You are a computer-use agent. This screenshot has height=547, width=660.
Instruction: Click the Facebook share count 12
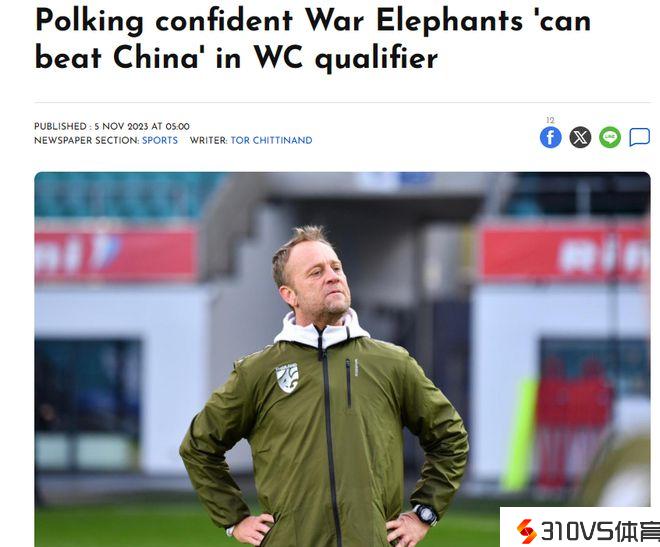(550, 120)
